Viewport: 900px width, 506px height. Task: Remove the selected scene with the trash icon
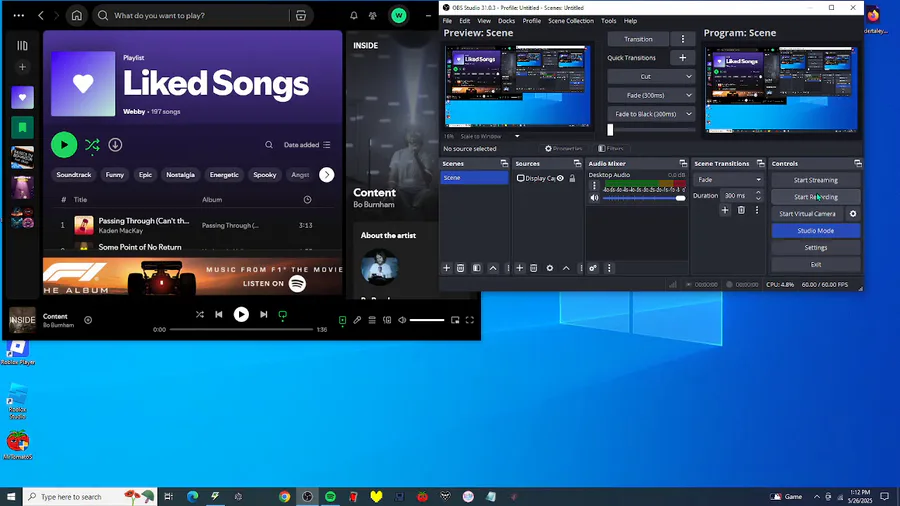460,268
